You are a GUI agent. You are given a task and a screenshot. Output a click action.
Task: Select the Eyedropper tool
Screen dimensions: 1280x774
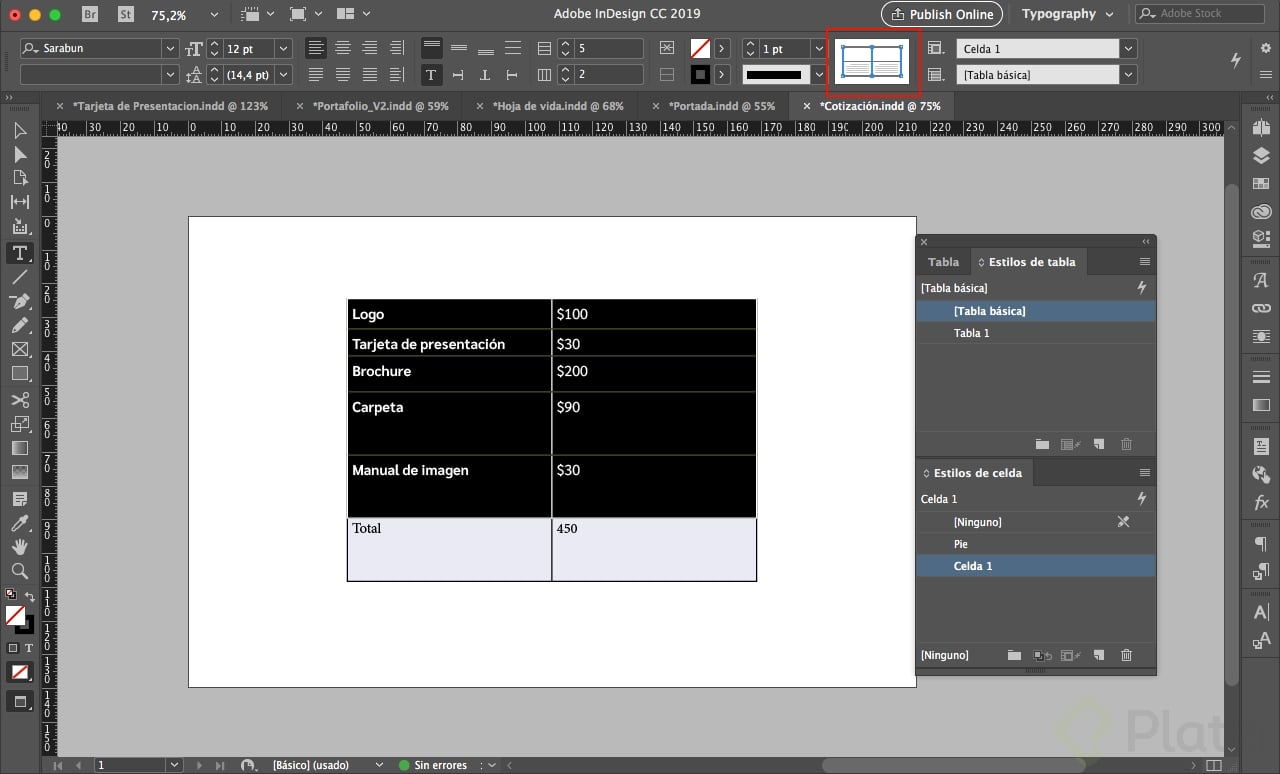click(x=19, y=523)
